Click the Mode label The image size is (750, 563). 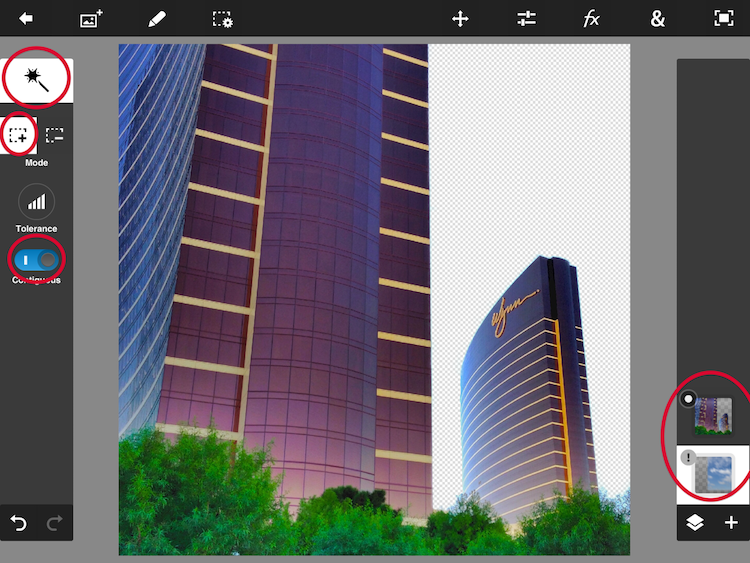point(36,163)
